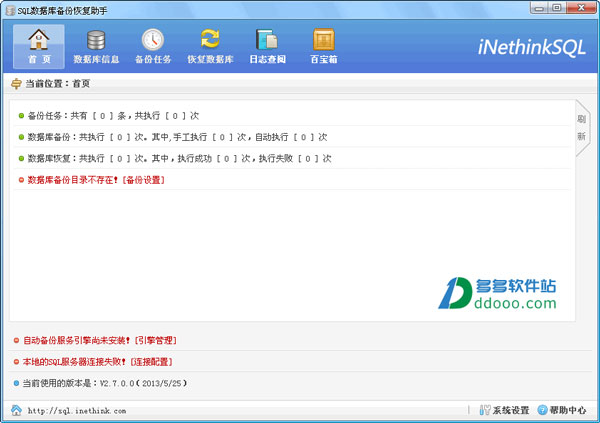
Task: Click the 本地的SQL服务器连接失败 warning text
Action: 74,362
